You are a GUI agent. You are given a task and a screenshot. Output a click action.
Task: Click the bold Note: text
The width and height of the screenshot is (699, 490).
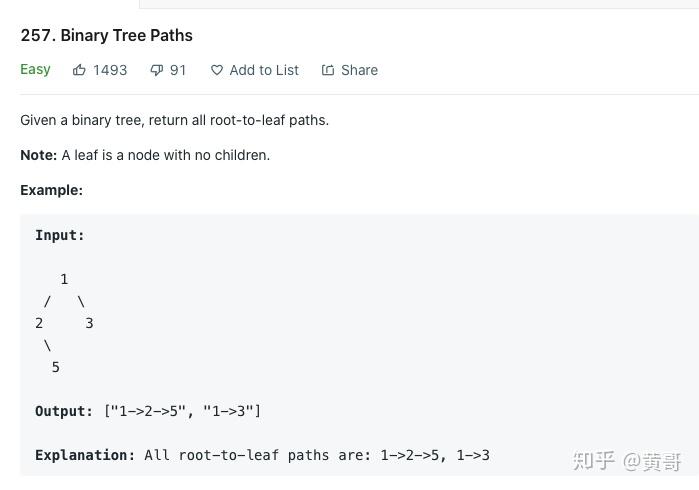coord(38,155)
